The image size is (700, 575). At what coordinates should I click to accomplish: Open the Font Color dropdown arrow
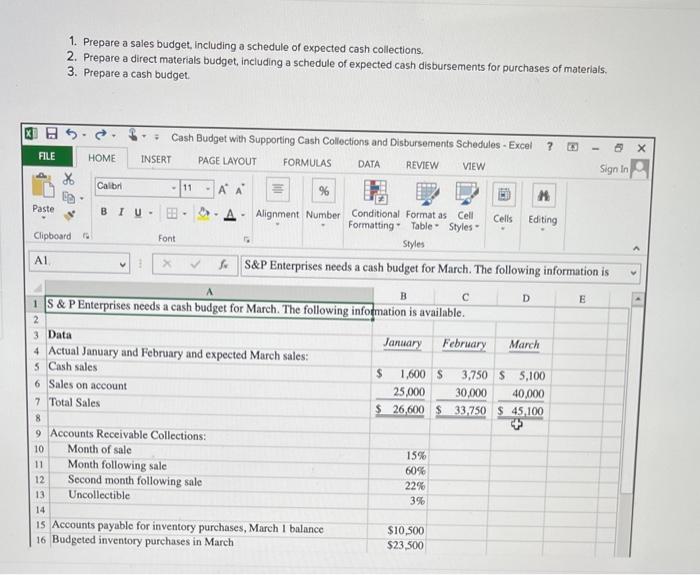(243, 215)
